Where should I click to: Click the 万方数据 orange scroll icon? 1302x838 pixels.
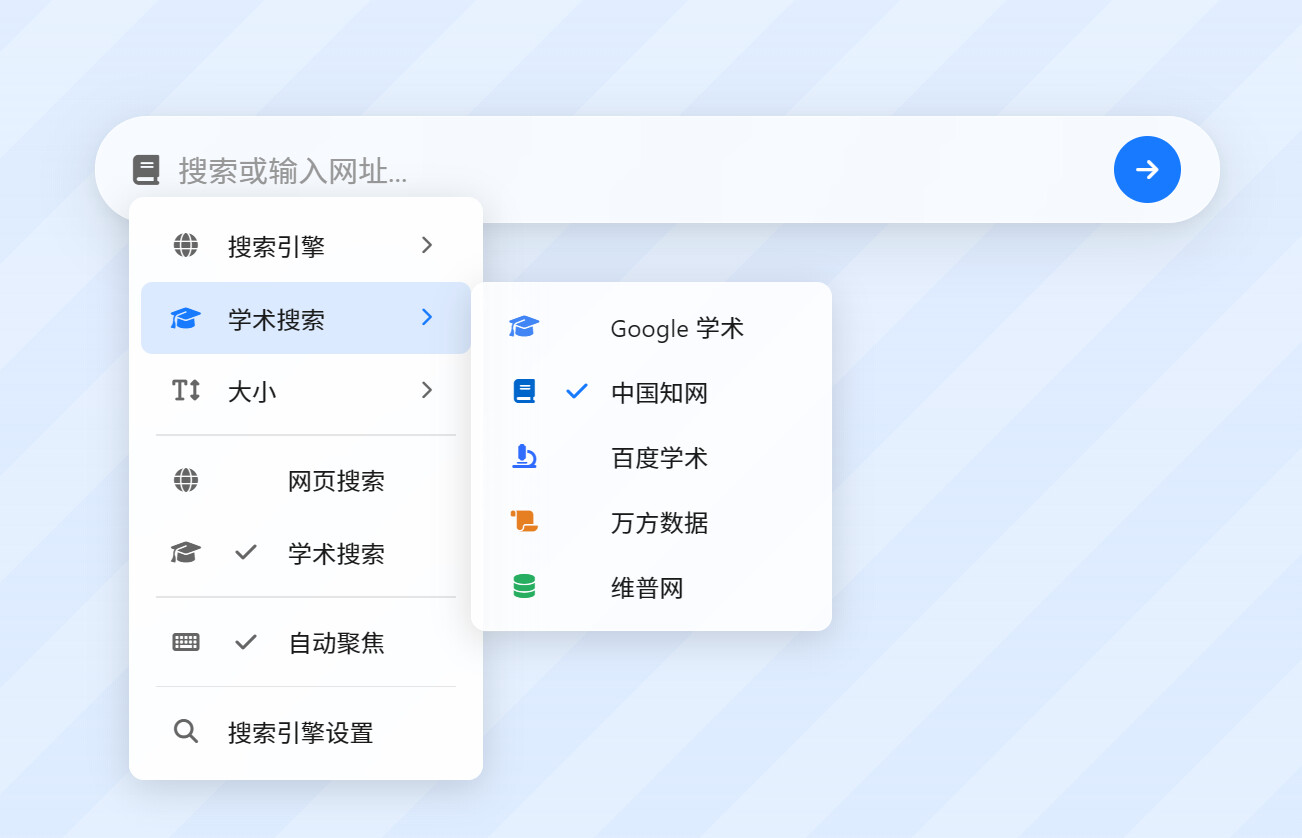click(x=524, y=521)
